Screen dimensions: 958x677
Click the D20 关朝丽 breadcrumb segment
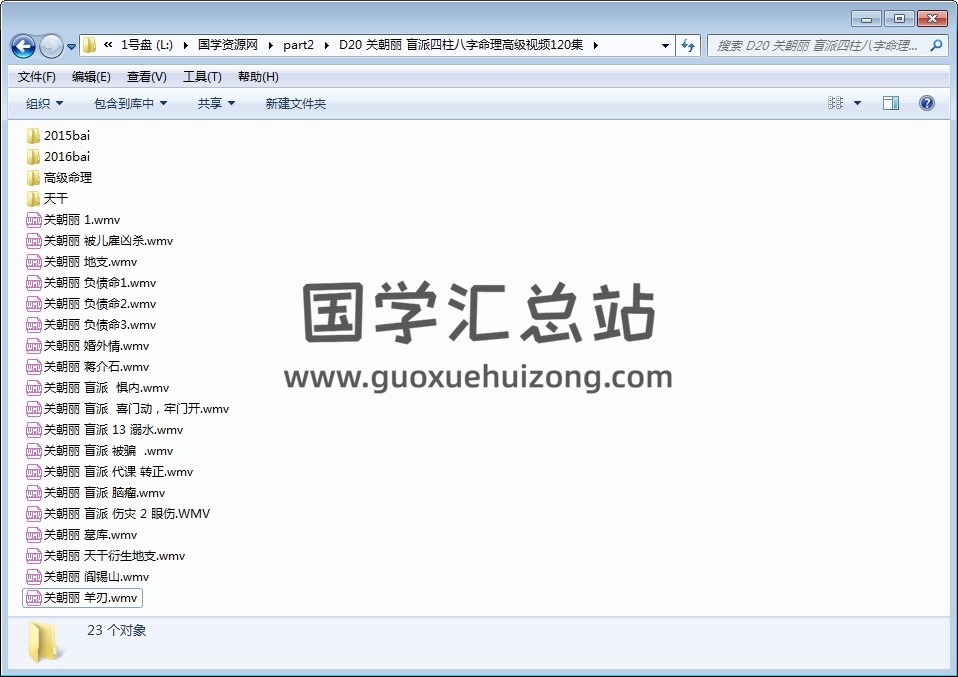point(461,45)
